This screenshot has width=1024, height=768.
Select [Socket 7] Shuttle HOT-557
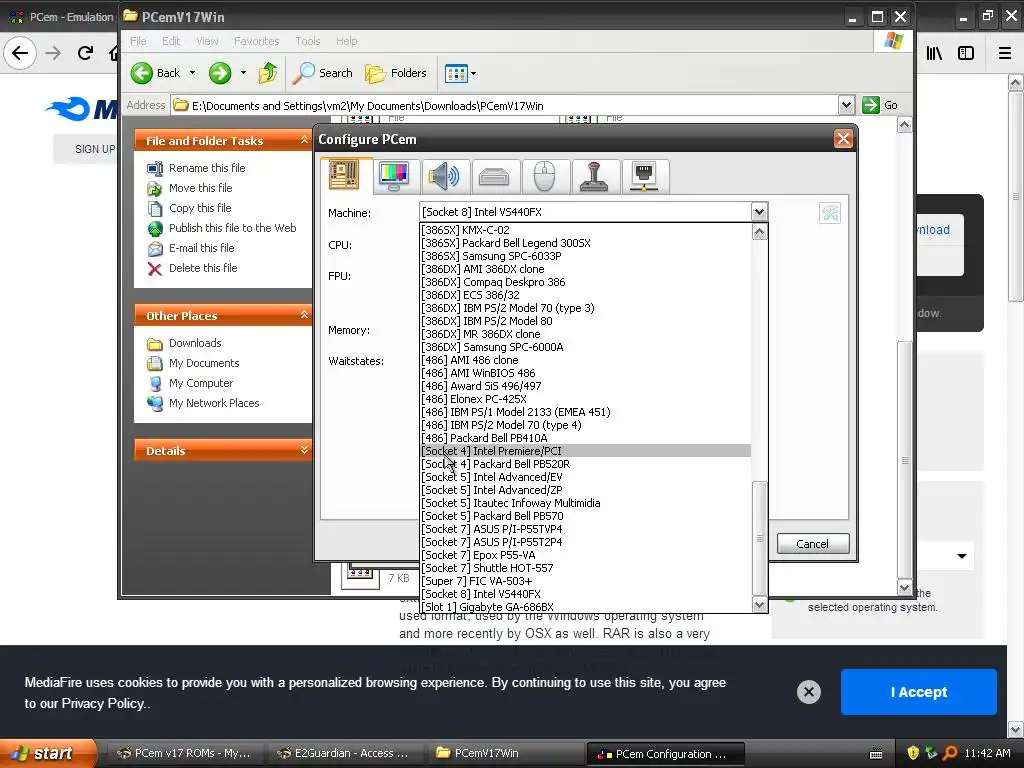click(585, 568)
